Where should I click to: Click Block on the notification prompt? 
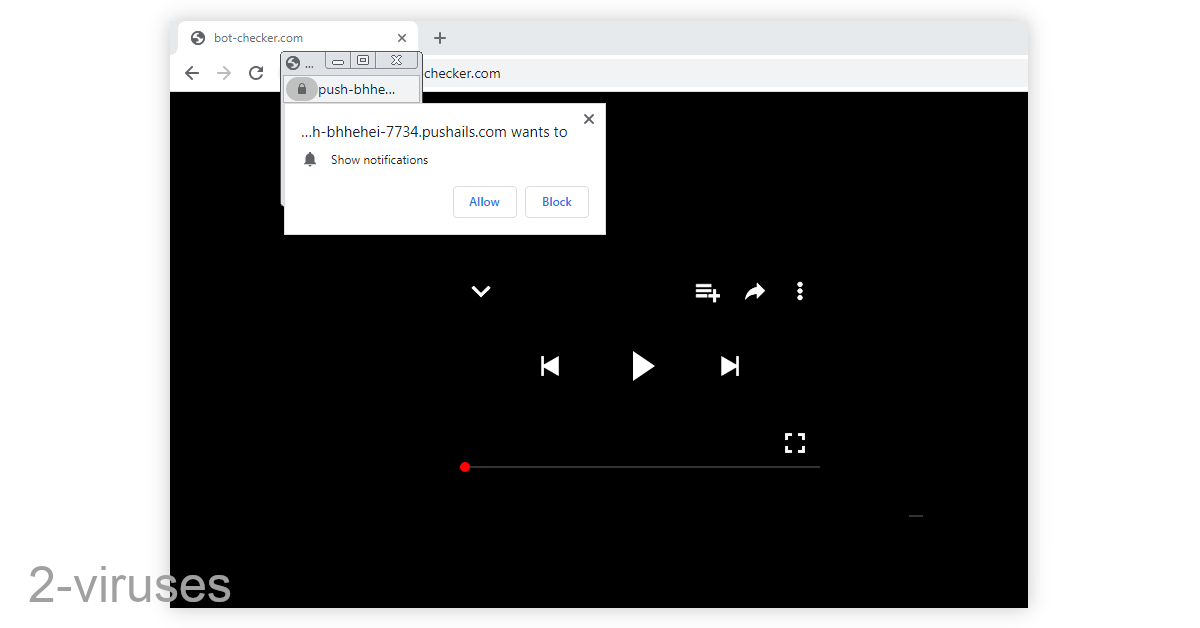pyautogui.click(x=556, y=201)
